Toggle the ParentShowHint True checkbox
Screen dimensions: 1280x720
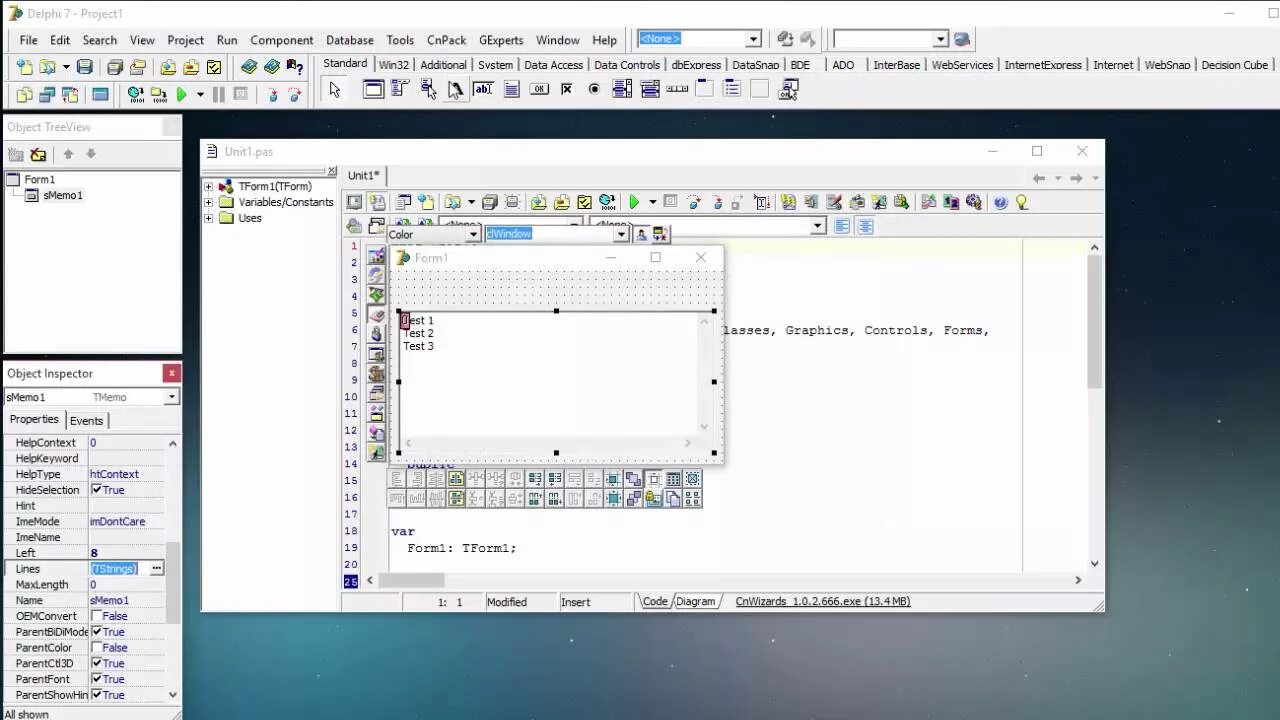(97, 695)
